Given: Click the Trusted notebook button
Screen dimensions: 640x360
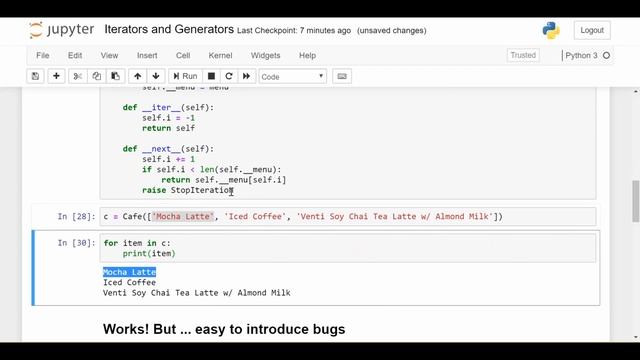Looking at the screenshot, I should (523, 55).
